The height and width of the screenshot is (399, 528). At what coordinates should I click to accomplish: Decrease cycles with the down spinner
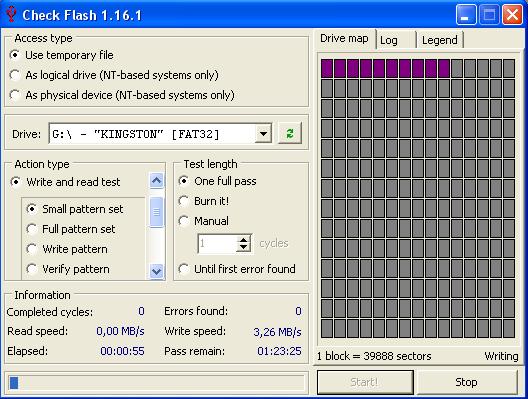pos(243,247)
